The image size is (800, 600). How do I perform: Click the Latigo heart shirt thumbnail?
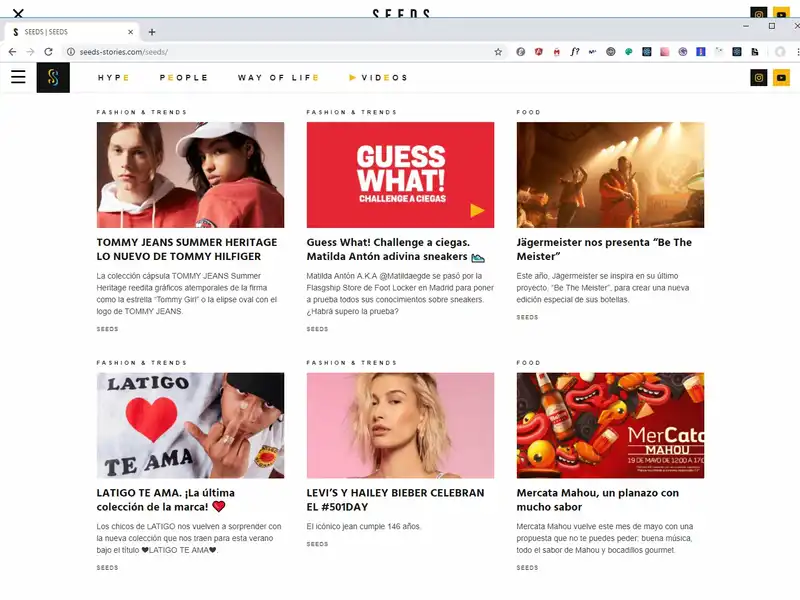[190, 426]
